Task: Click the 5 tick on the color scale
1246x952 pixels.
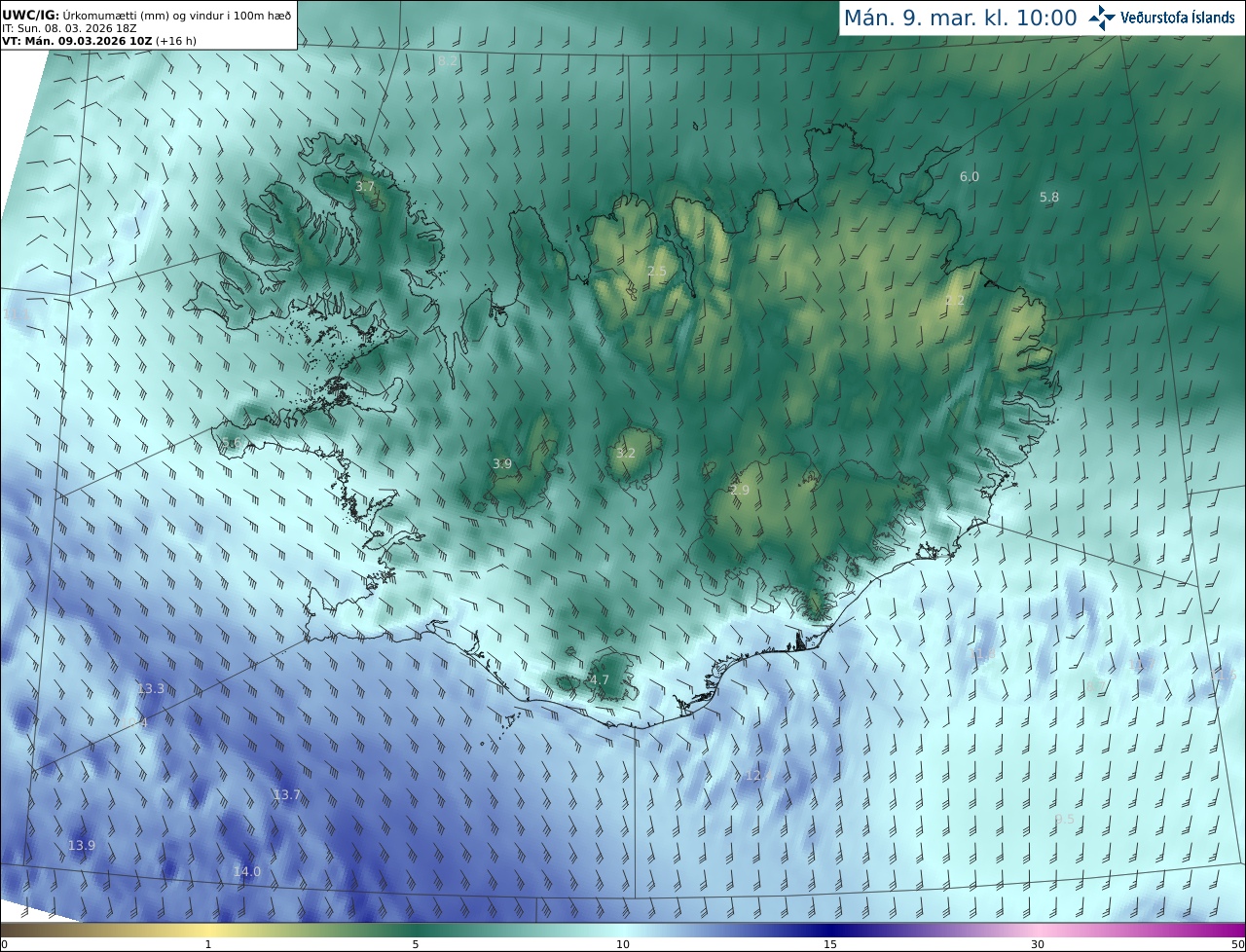Action: 416,944
